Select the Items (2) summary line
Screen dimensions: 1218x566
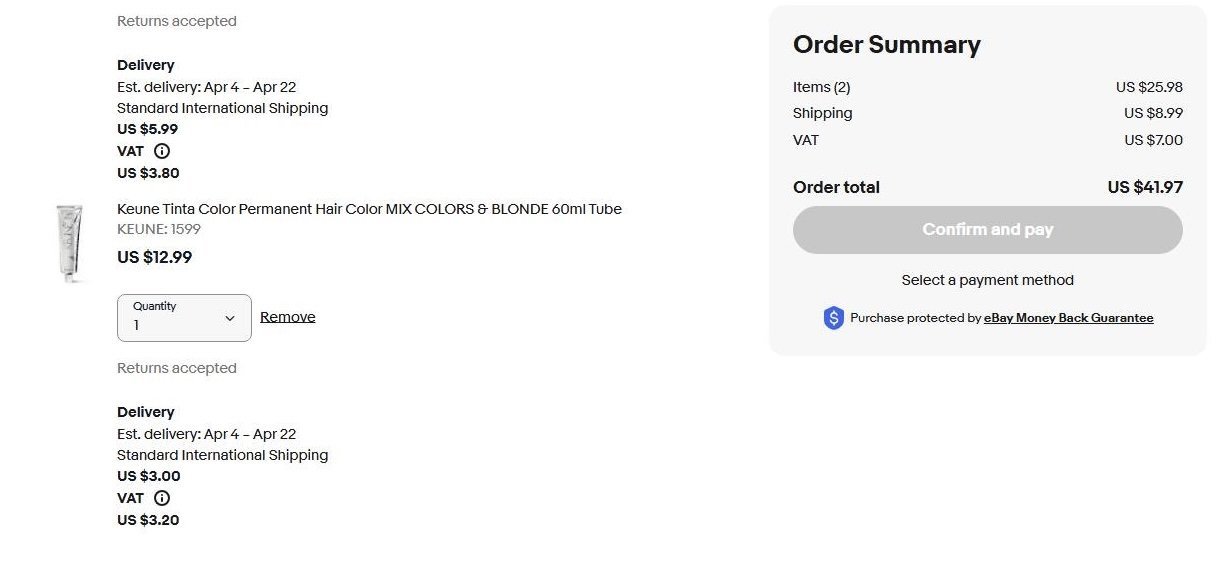click(988, 87)
